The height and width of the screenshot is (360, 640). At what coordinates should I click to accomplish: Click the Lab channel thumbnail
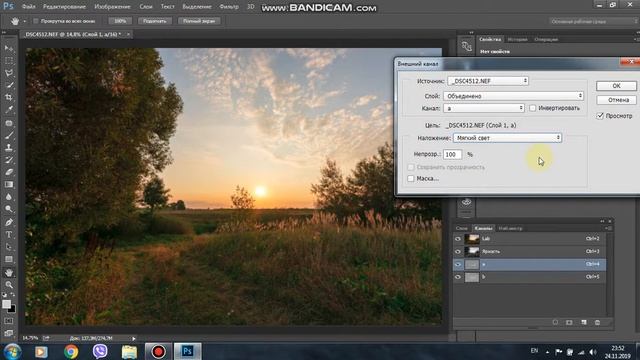[472, 239]
